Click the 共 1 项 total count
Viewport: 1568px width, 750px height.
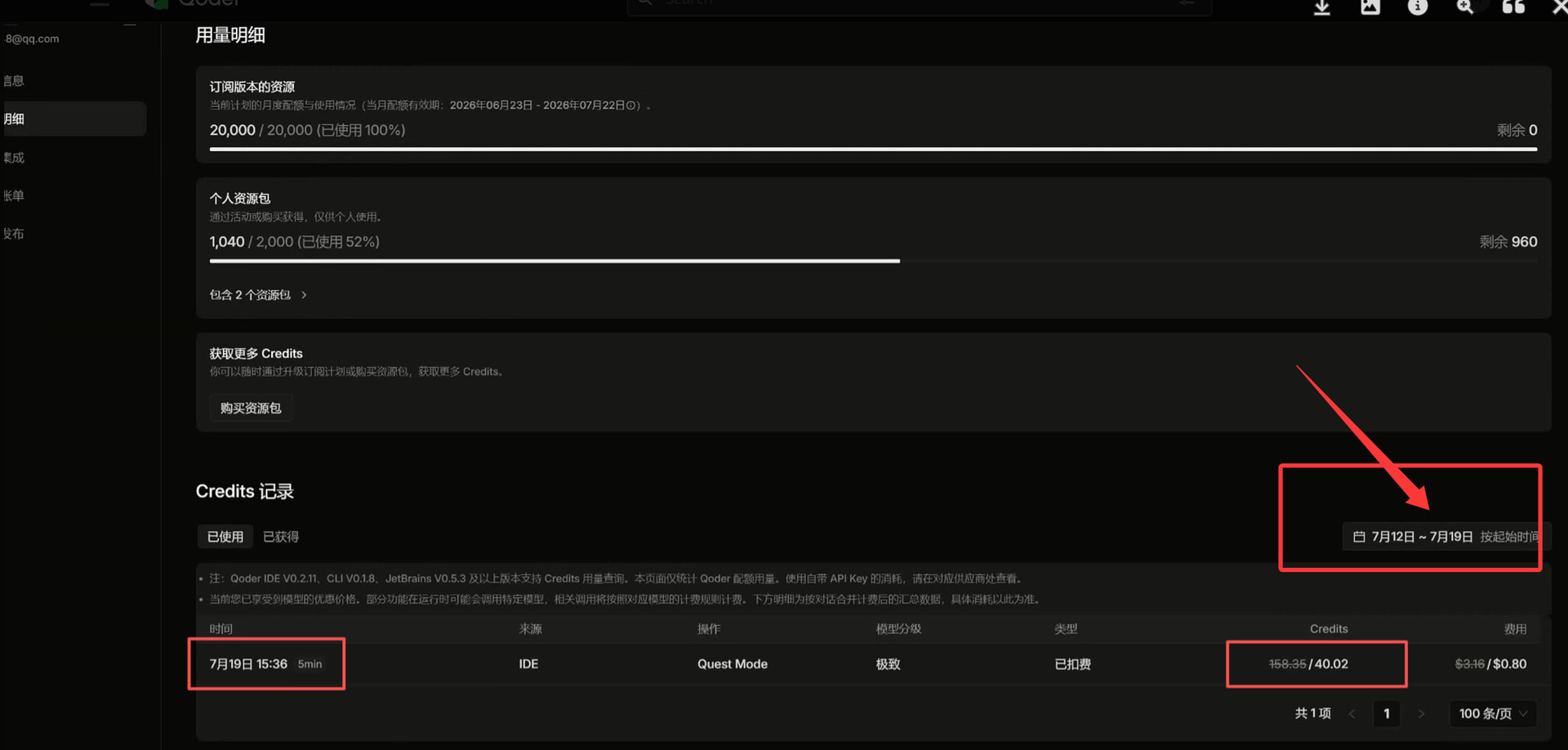1312,713
